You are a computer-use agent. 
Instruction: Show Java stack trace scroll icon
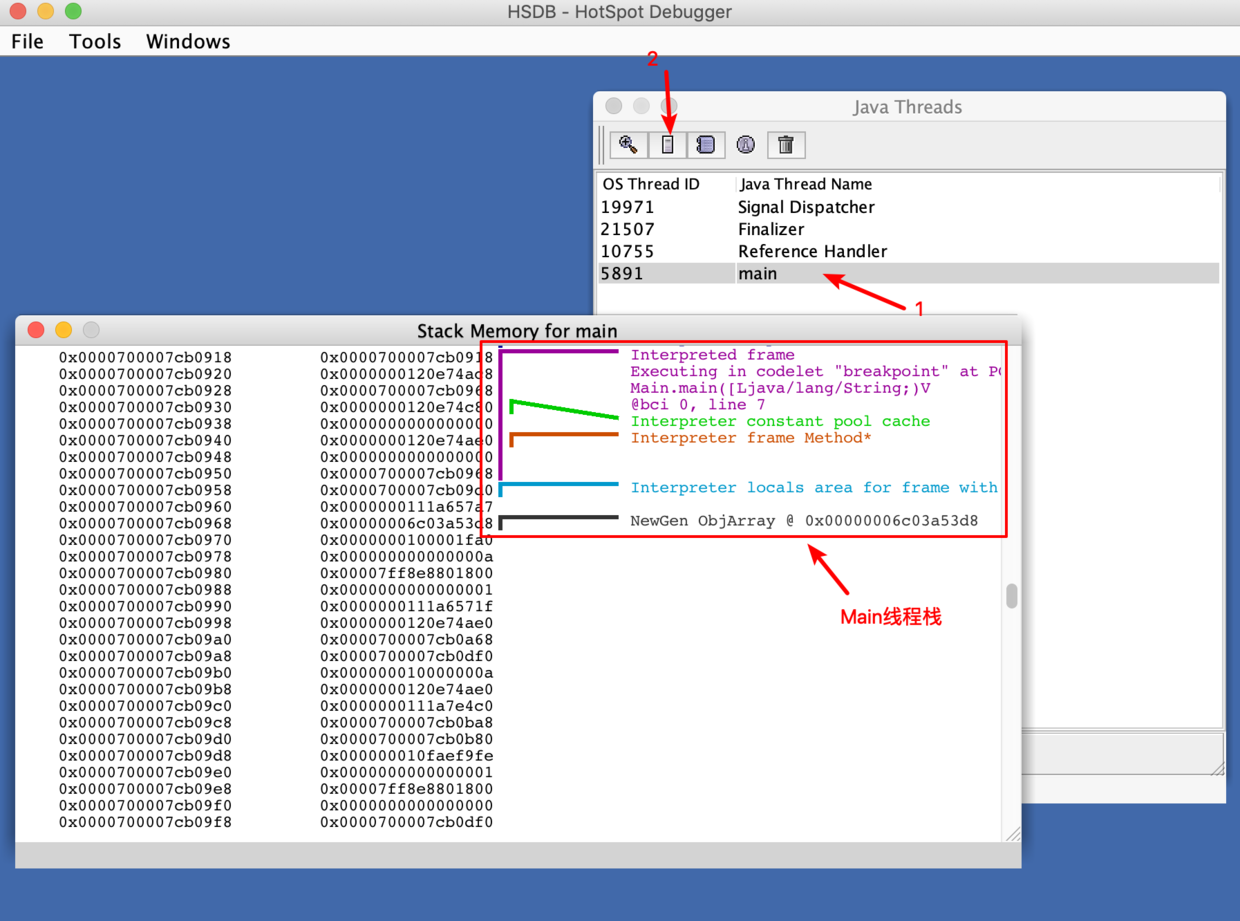pos(705,145)
